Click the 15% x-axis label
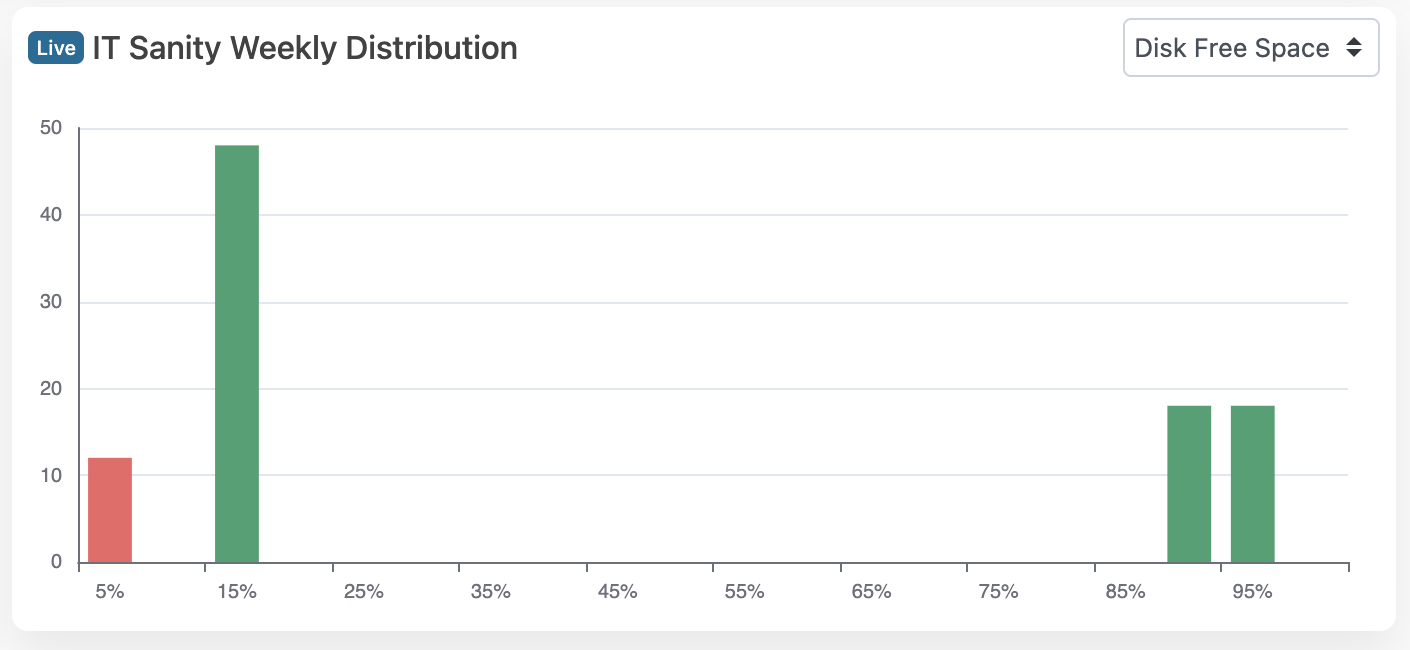 point(237,591)
